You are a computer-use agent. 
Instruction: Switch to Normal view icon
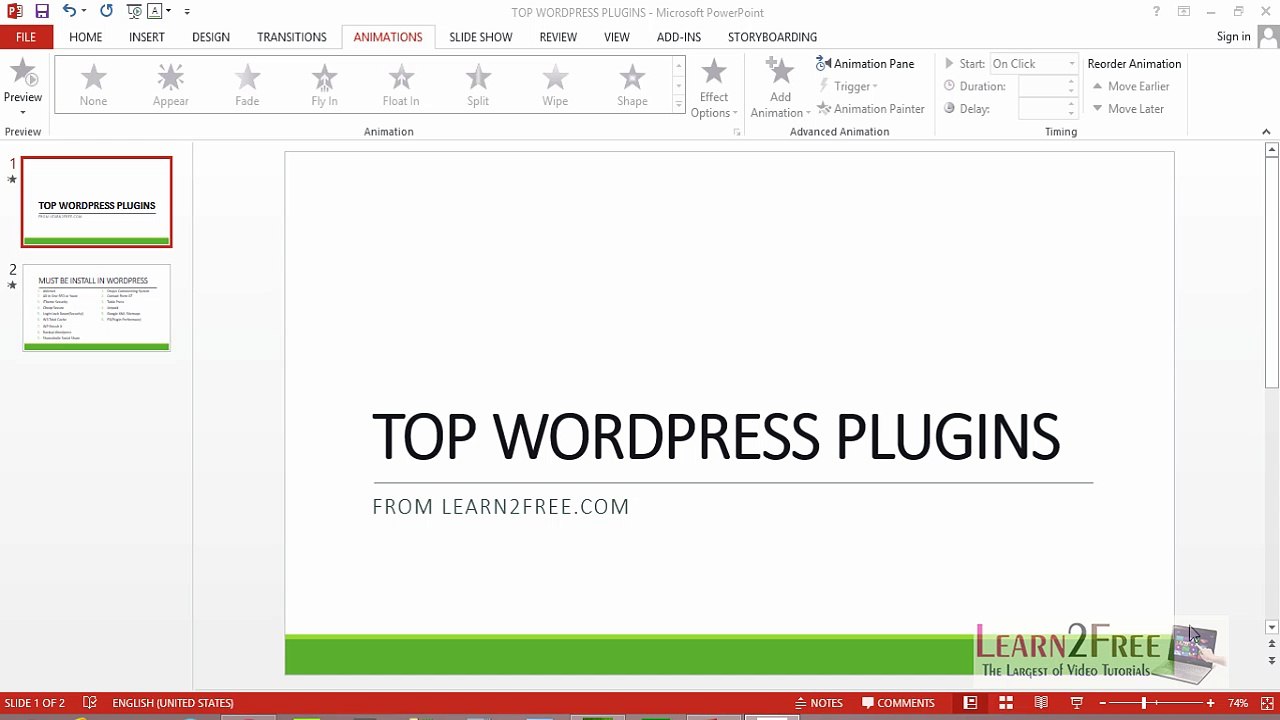[970, 703]
